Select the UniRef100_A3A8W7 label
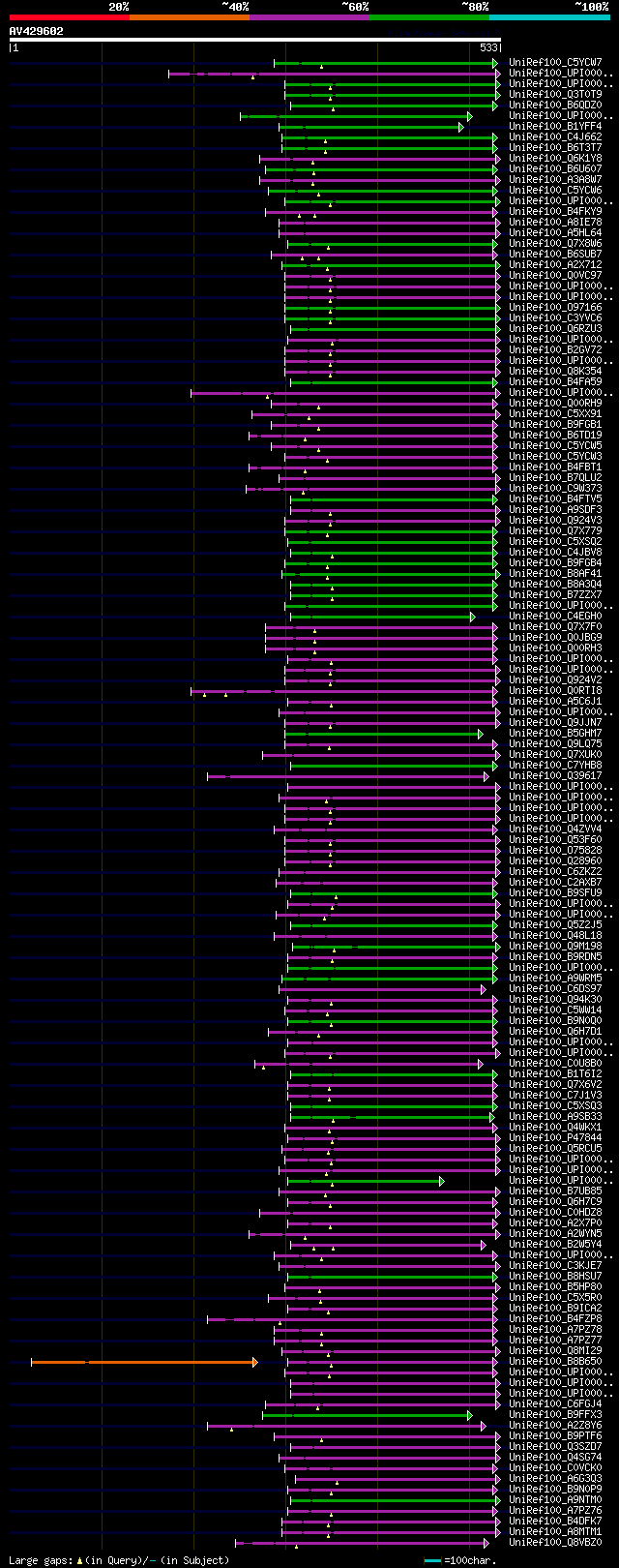This screenshot has width=619, height=1568. pyautogui.click(x=555, y=179)
